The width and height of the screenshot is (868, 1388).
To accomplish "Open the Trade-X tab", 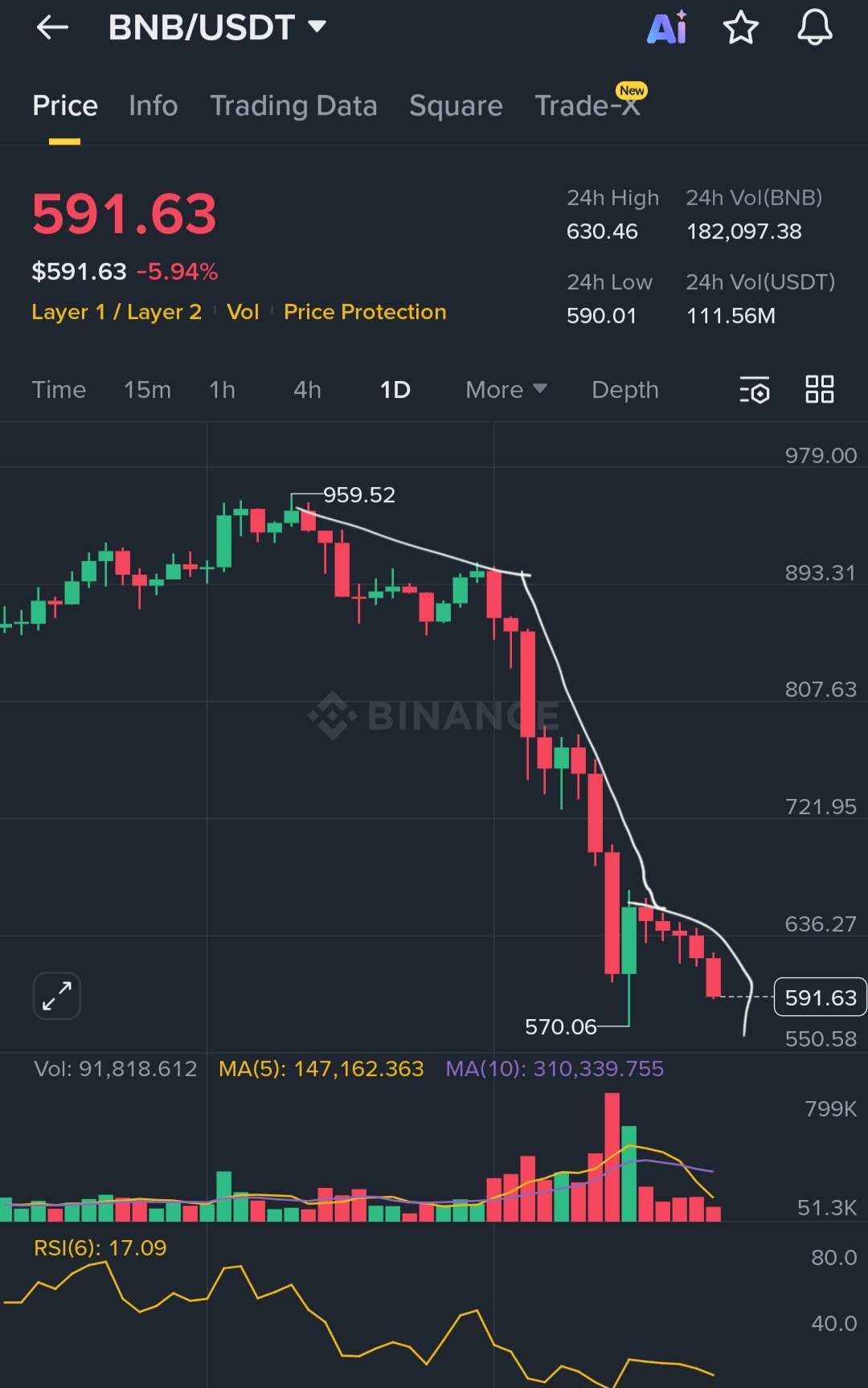I will [588, 106].
